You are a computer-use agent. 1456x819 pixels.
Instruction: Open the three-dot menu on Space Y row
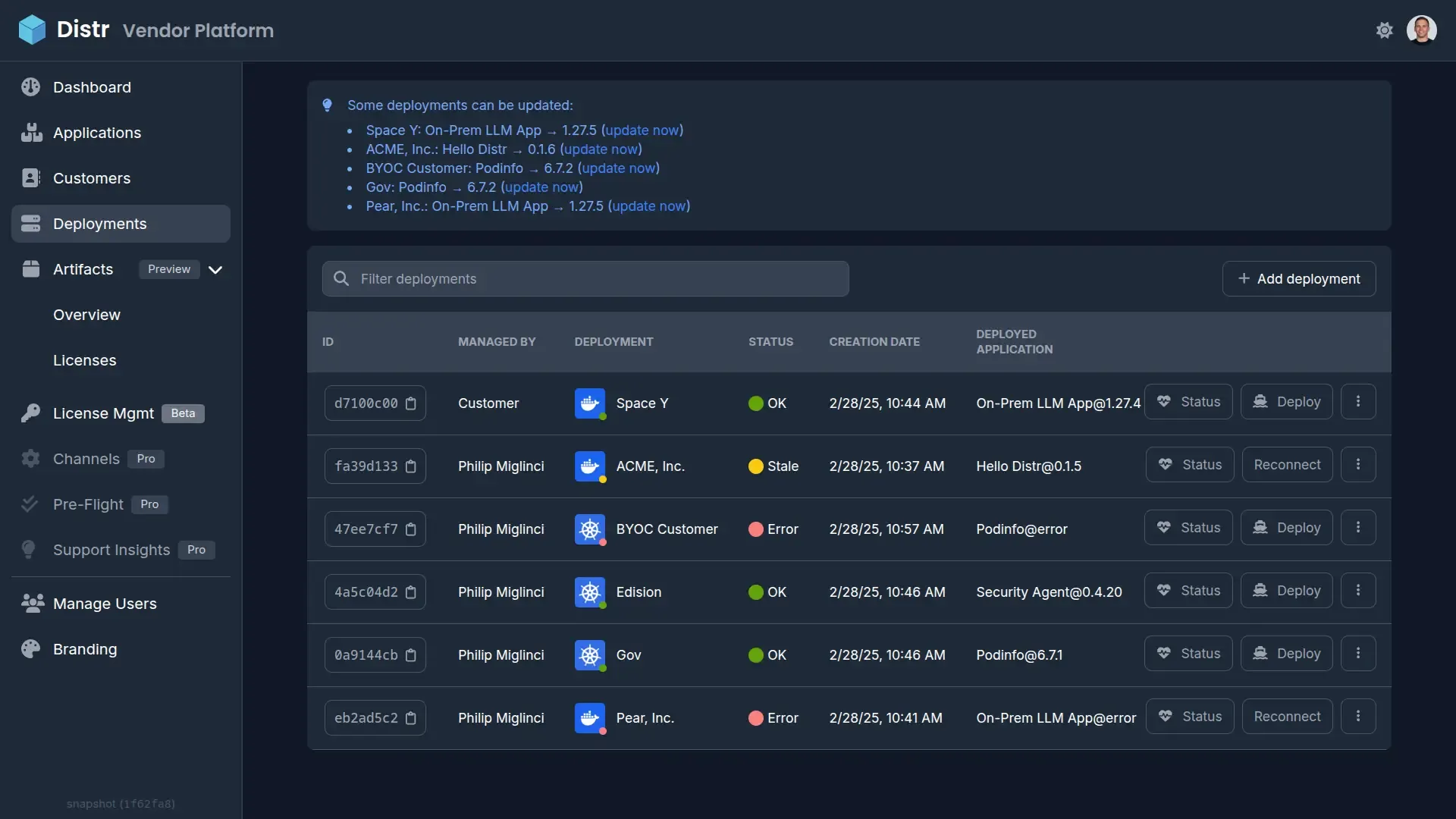coord(1358,401)
